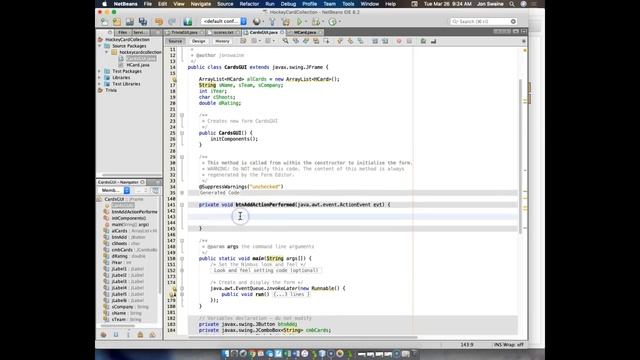
Task: Click the Open Project toolbar icon
Action: click(x=130, y=21)
